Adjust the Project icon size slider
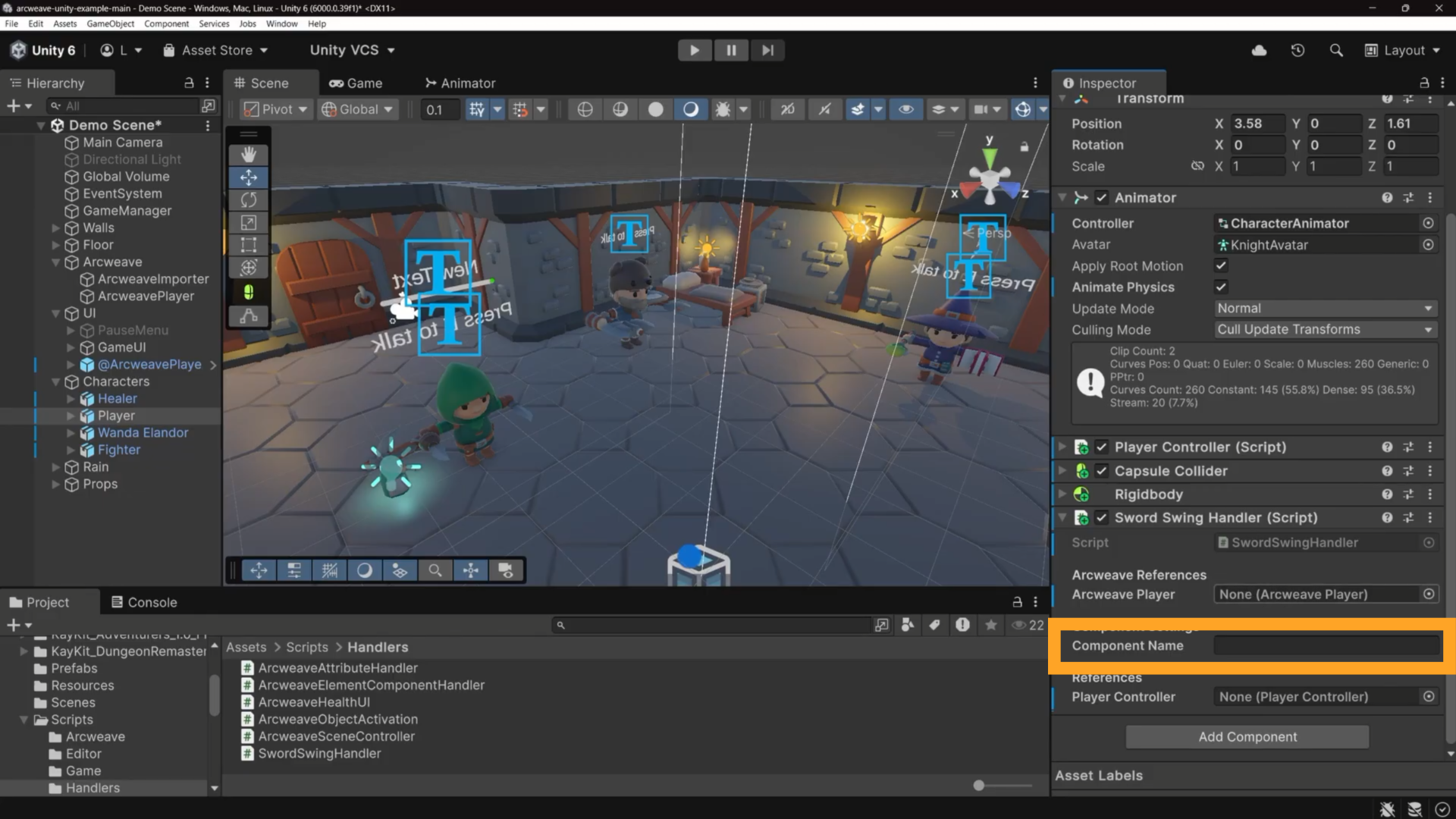 [979, 786]
